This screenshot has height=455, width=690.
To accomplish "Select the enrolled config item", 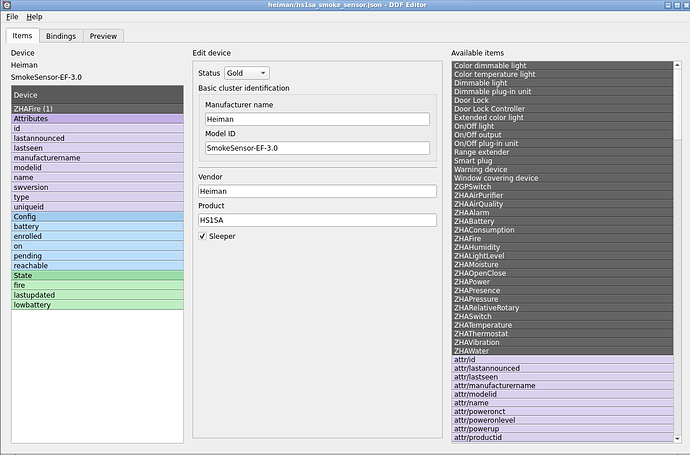I will click(x=97, y=236).
